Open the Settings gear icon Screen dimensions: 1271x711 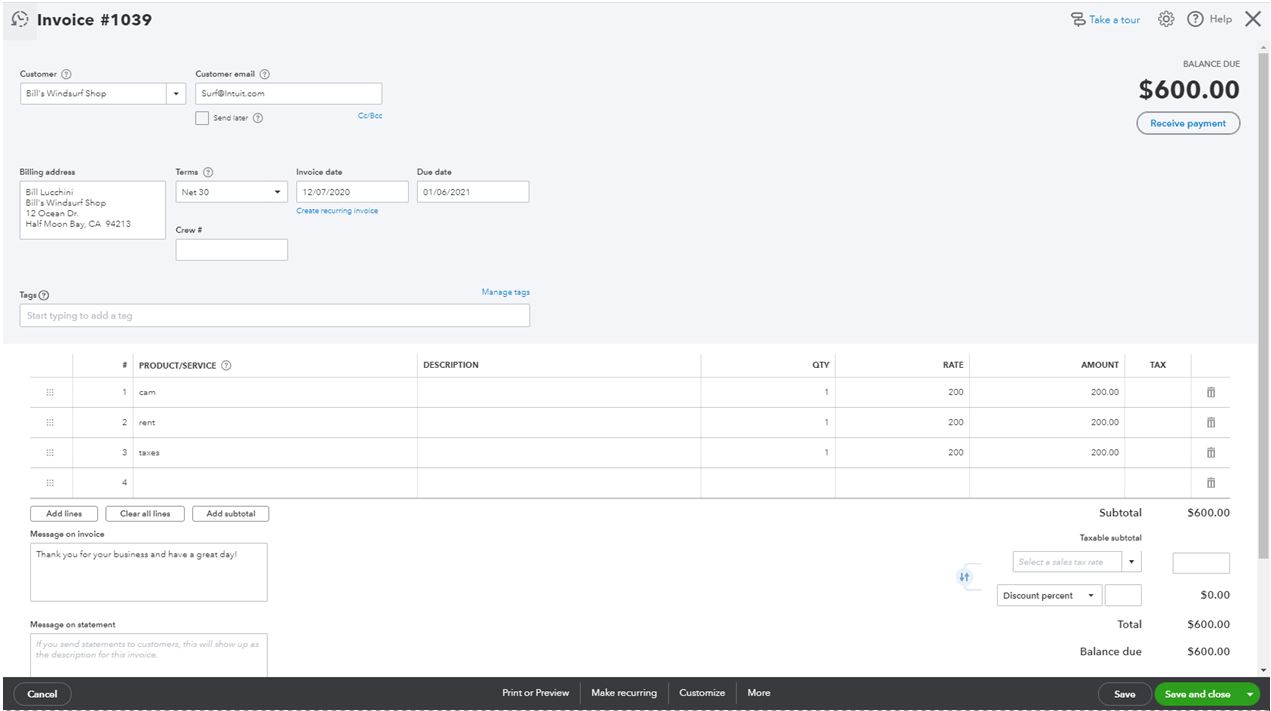pos(1166,19)
